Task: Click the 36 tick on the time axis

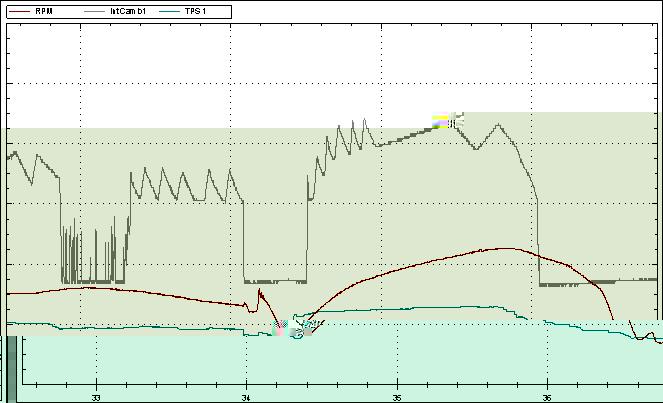Action: point(547,395)
